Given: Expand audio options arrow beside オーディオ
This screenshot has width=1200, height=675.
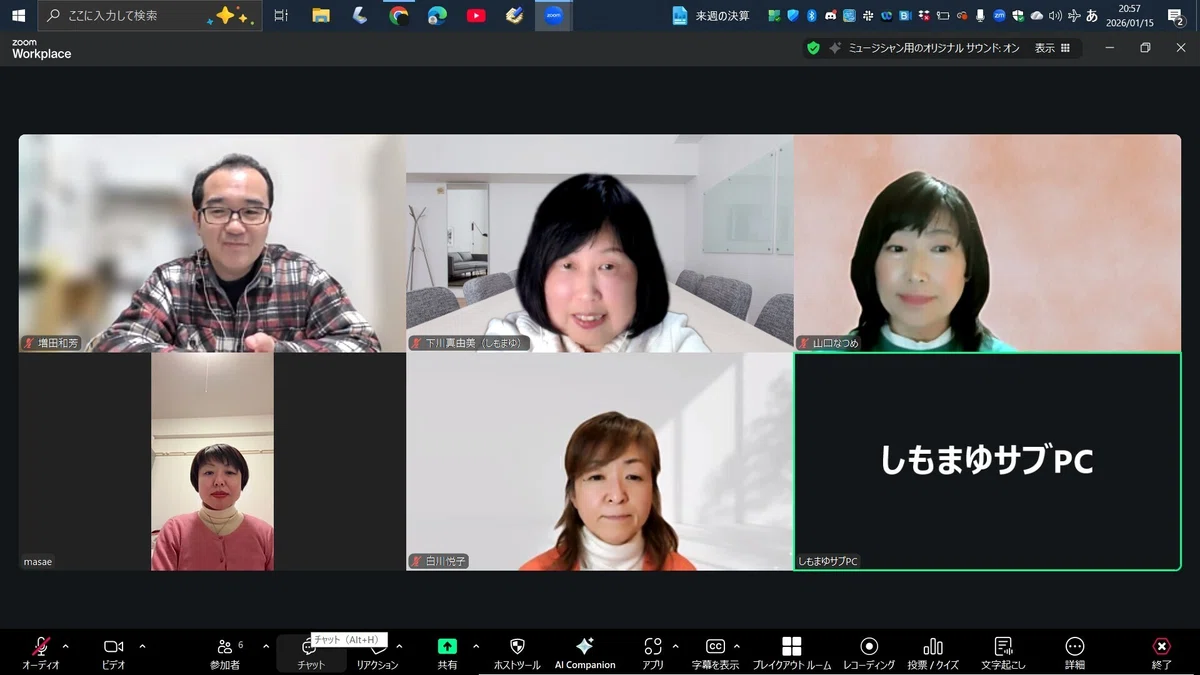Looking at the screenshot, I should [x=66, y=646].
